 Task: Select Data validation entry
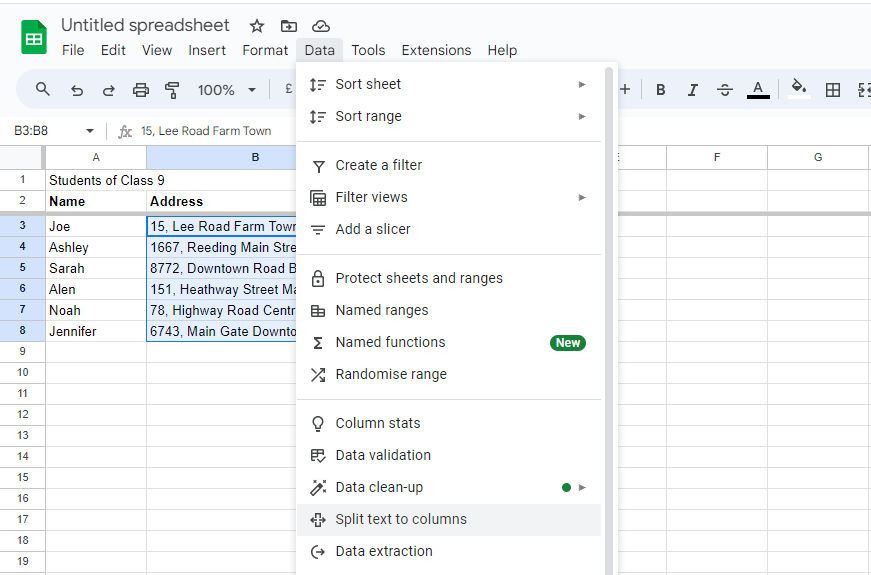383,455
